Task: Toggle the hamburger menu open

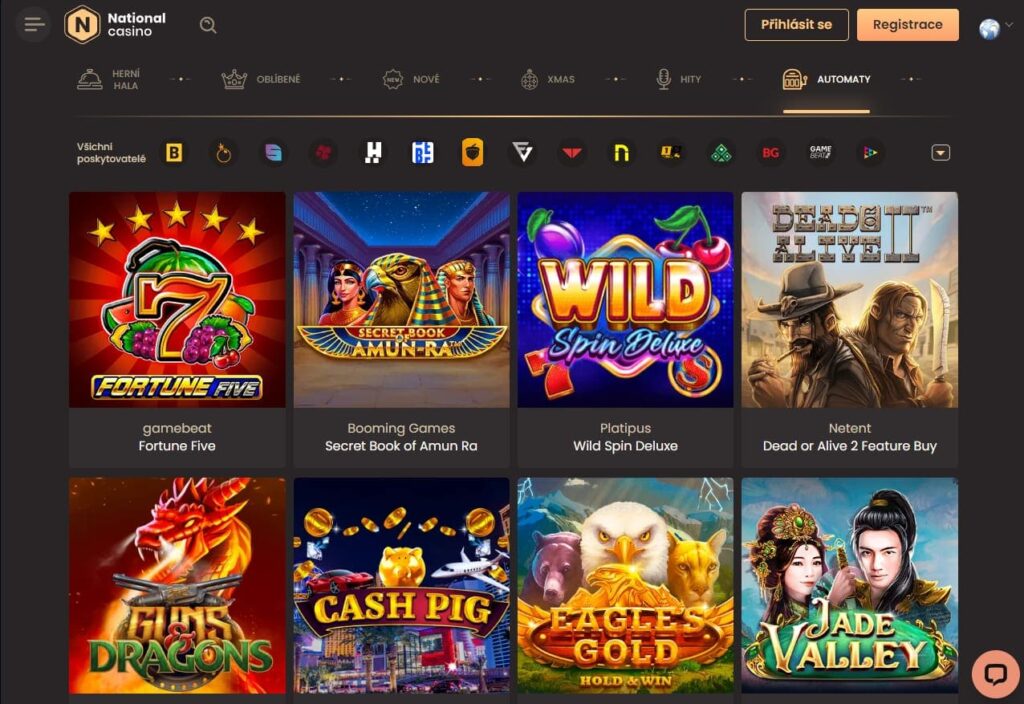Action: coord(33,24)
